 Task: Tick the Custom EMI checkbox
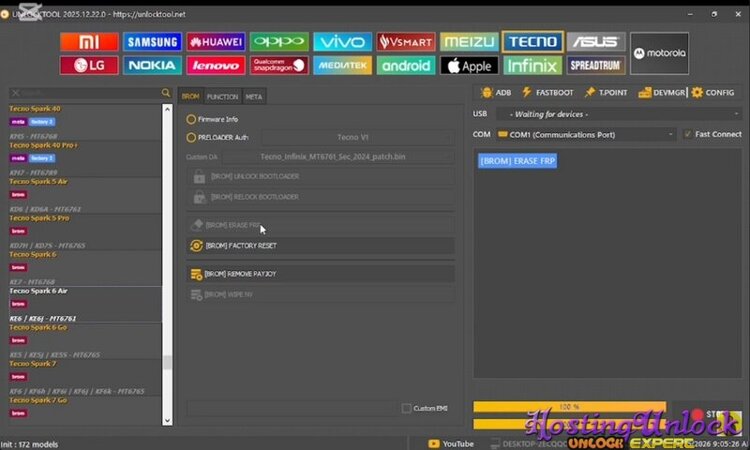click(x=406, y=408)
